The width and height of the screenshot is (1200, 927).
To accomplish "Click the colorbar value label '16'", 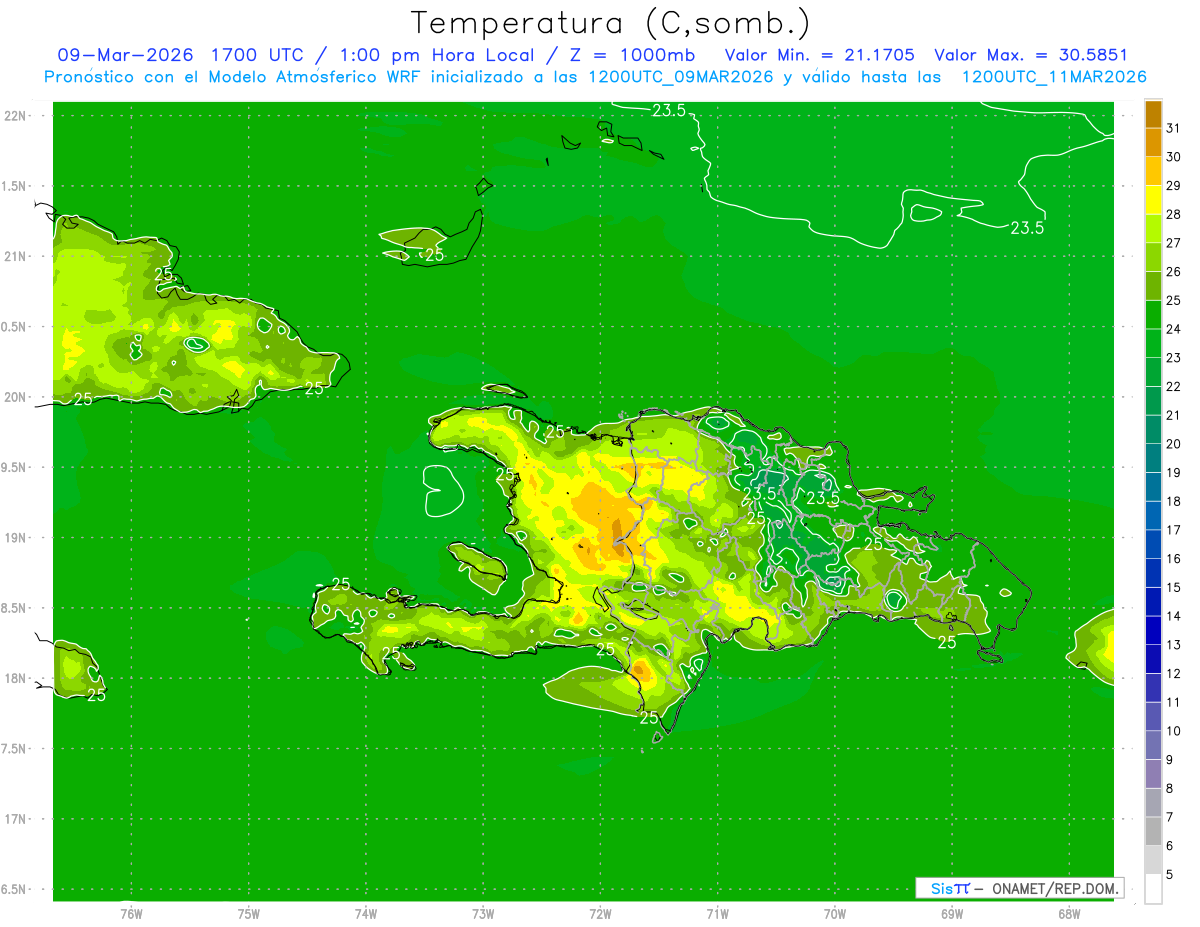I will click(1174, 559).
